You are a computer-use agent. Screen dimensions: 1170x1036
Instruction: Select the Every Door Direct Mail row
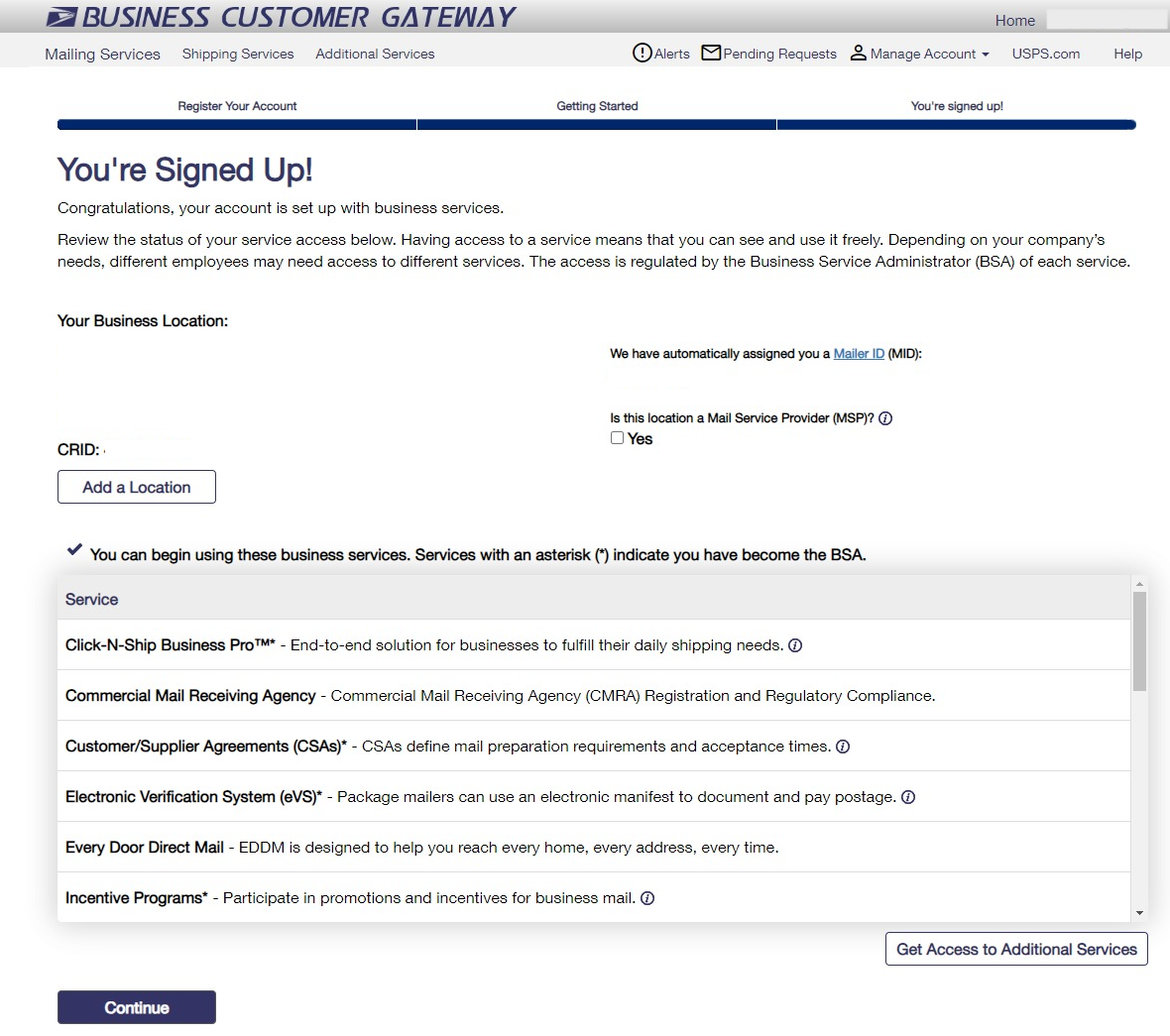(x=594, y=848)
